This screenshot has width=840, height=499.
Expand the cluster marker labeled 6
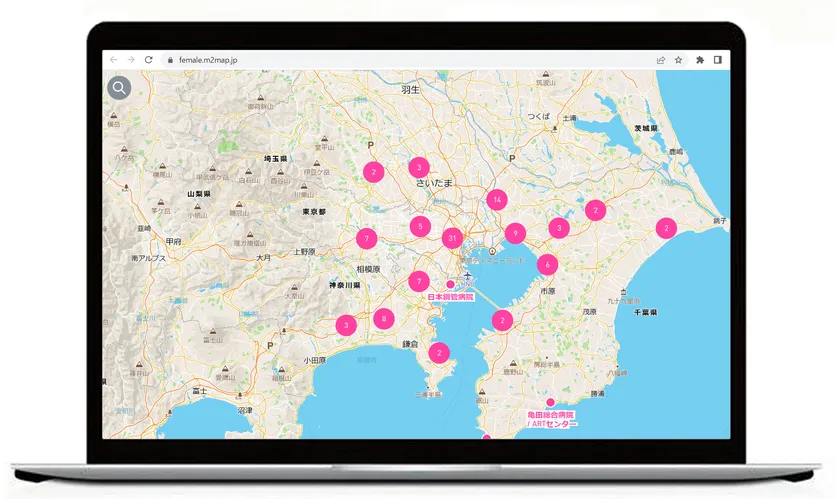[548, 264]
